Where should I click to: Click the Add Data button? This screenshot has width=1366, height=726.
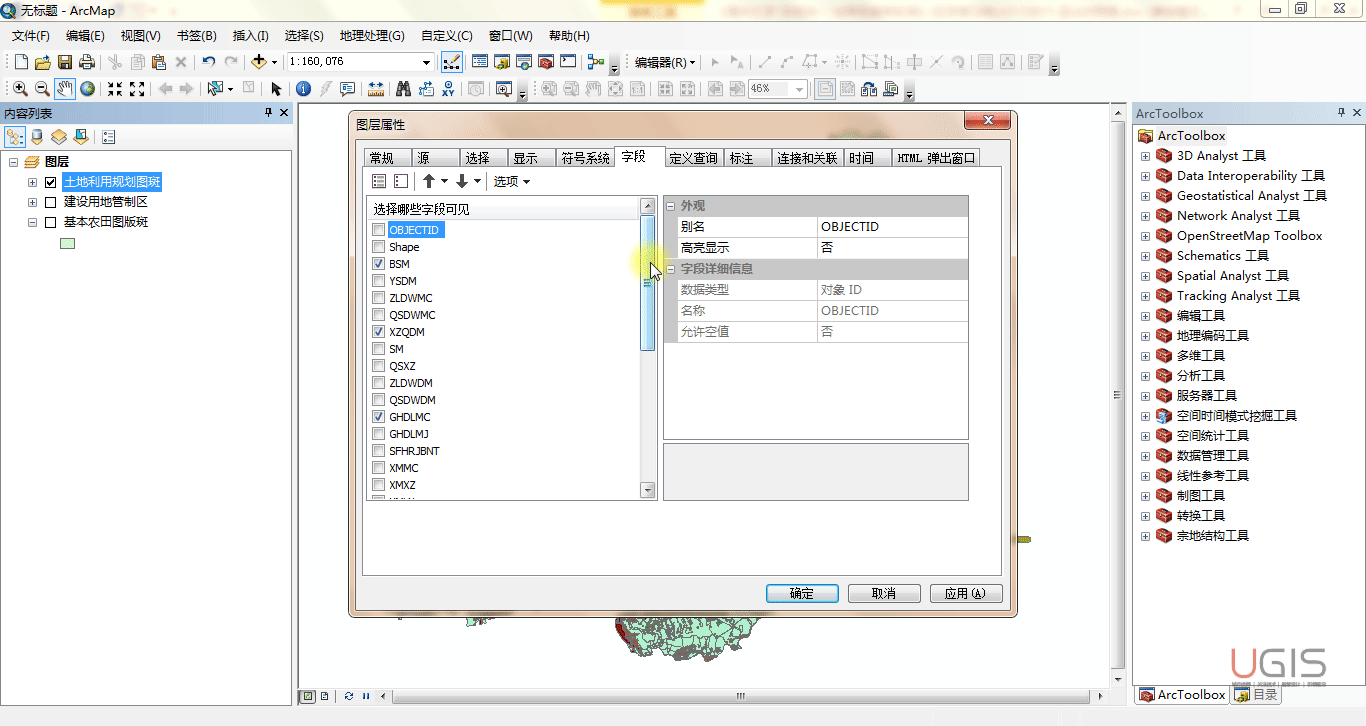point(259,62)
